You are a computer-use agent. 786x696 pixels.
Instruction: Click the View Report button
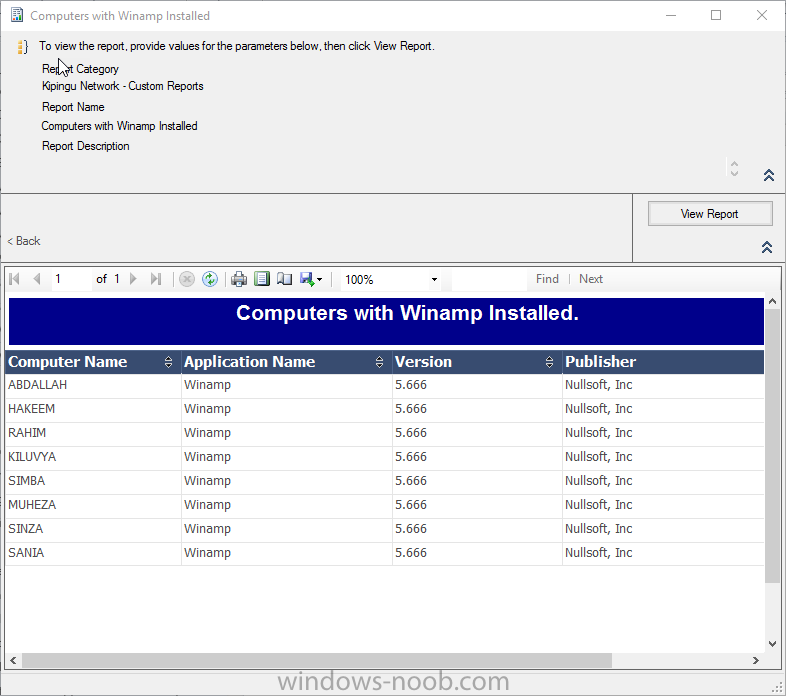tap(710, 214)
